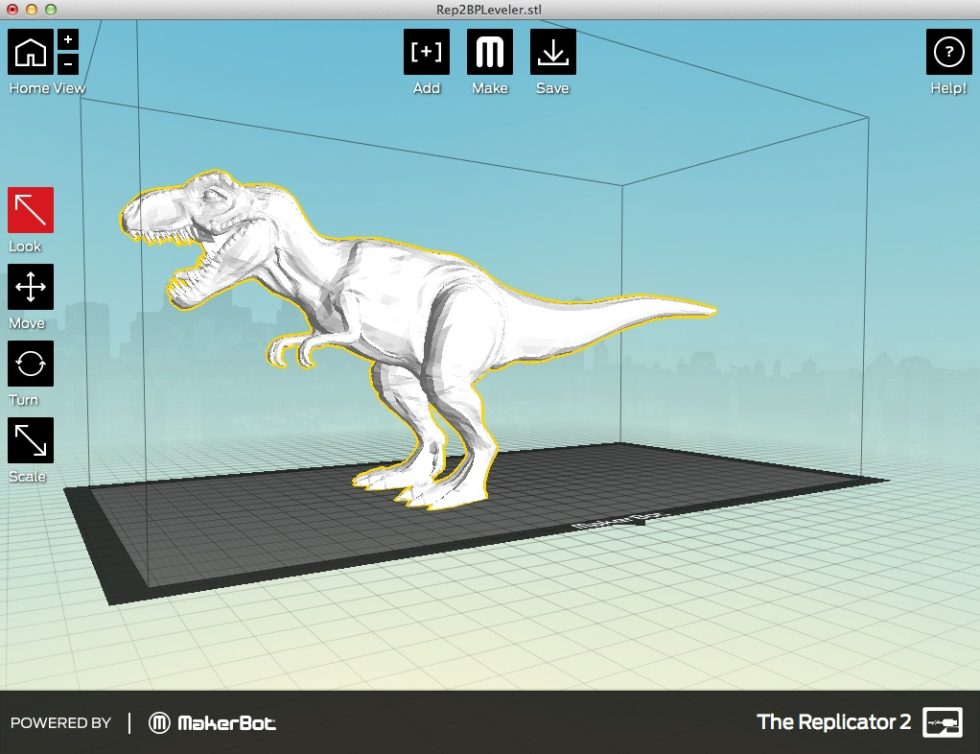Click the Home View house icon

coord(31,52)
